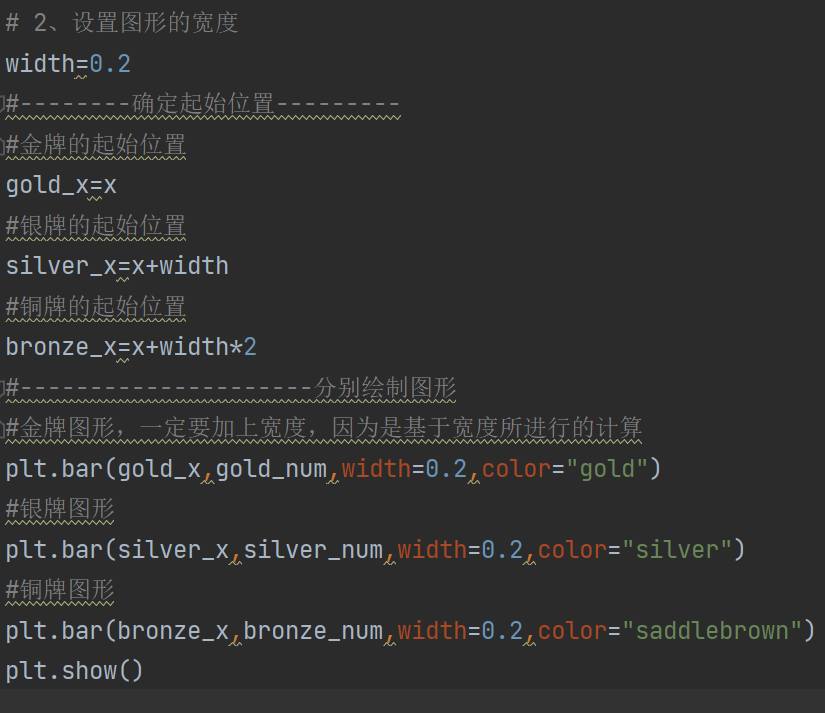Click the #铜牌图形 comment line
This screenshot has width=825, height=713.
click(x=60, y=590)
